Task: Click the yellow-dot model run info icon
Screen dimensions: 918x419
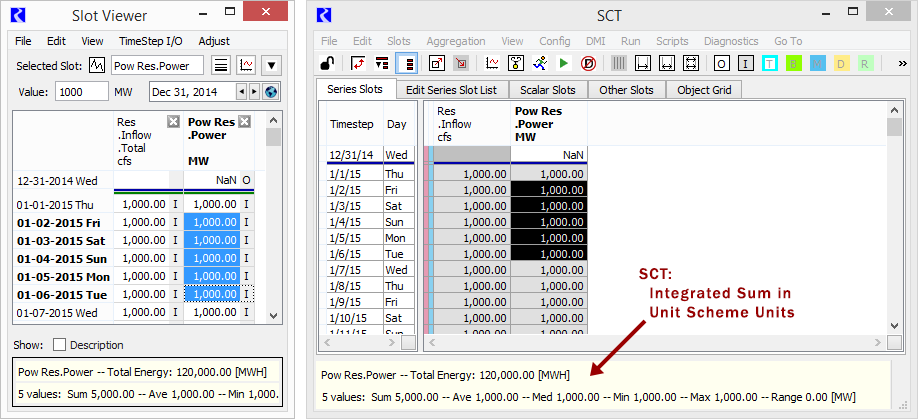Action: (516, 63)
